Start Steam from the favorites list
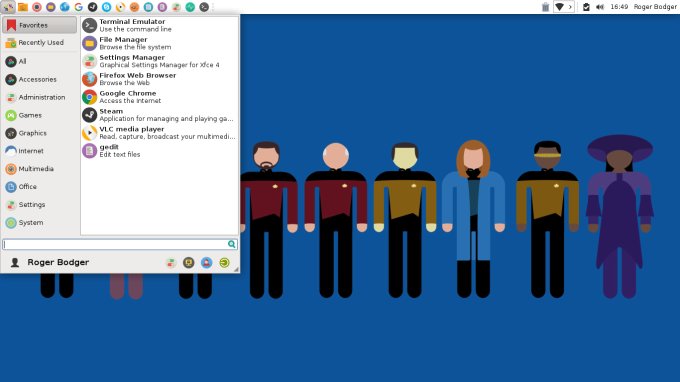 point(159,115)
